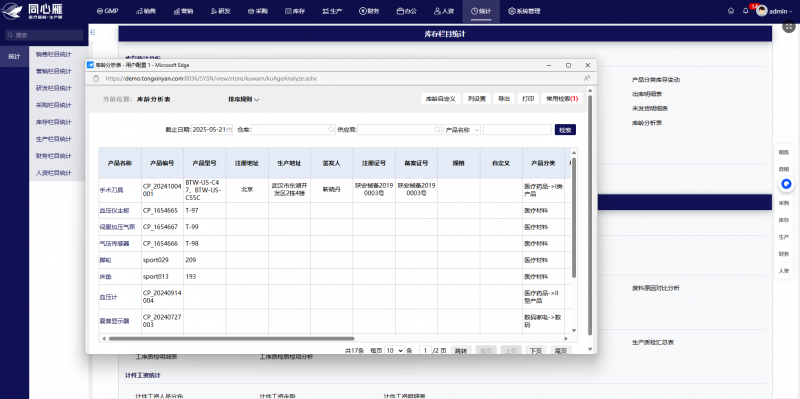Expand the admin user menu
The image size is (800, 399).
tap(775, 11)
